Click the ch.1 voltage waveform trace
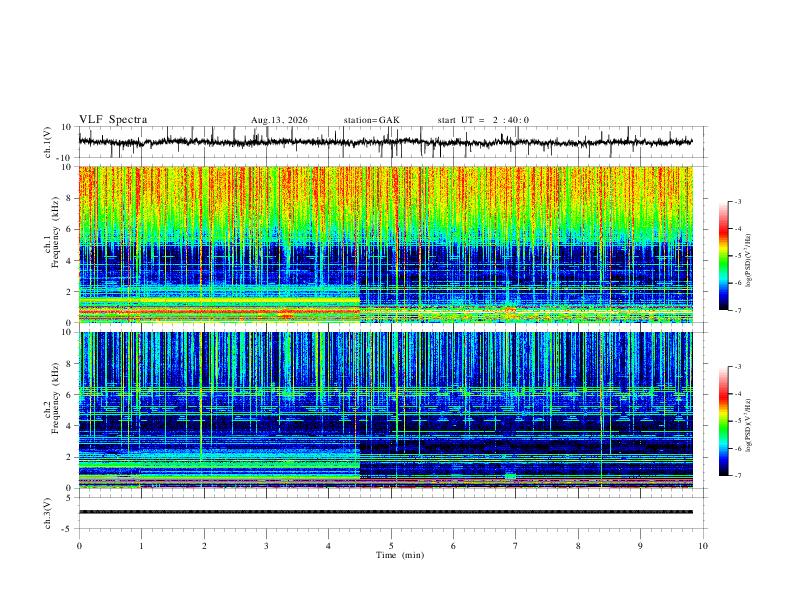The height and width of the screenshot is (612, 792). coord(385,142)
